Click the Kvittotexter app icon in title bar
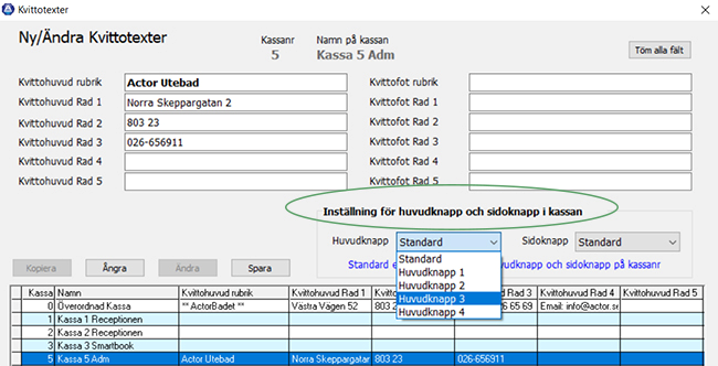The height and width of the screenshot is (366, 718). [8, 9]
